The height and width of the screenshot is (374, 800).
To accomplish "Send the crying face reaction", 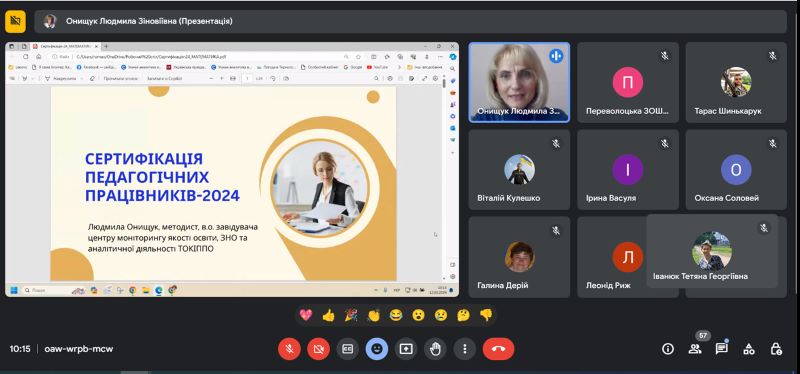I will 441,315.
